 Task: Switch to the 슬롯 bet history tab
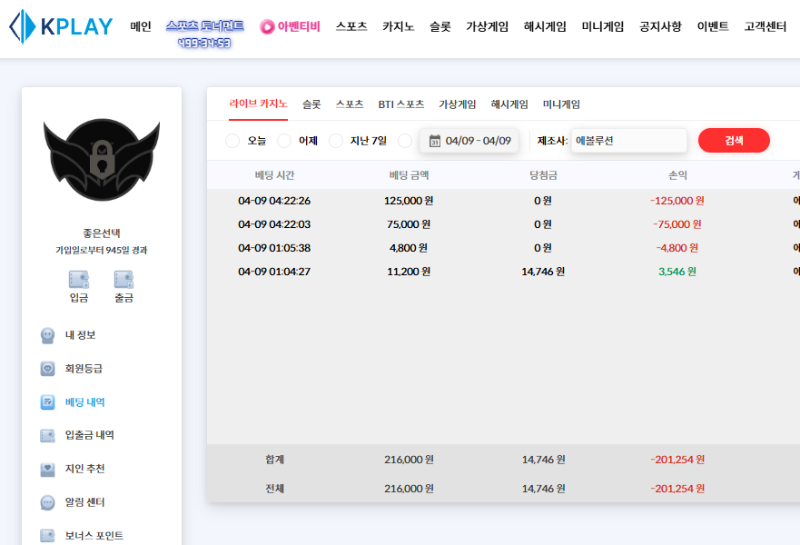coord(311,104)
